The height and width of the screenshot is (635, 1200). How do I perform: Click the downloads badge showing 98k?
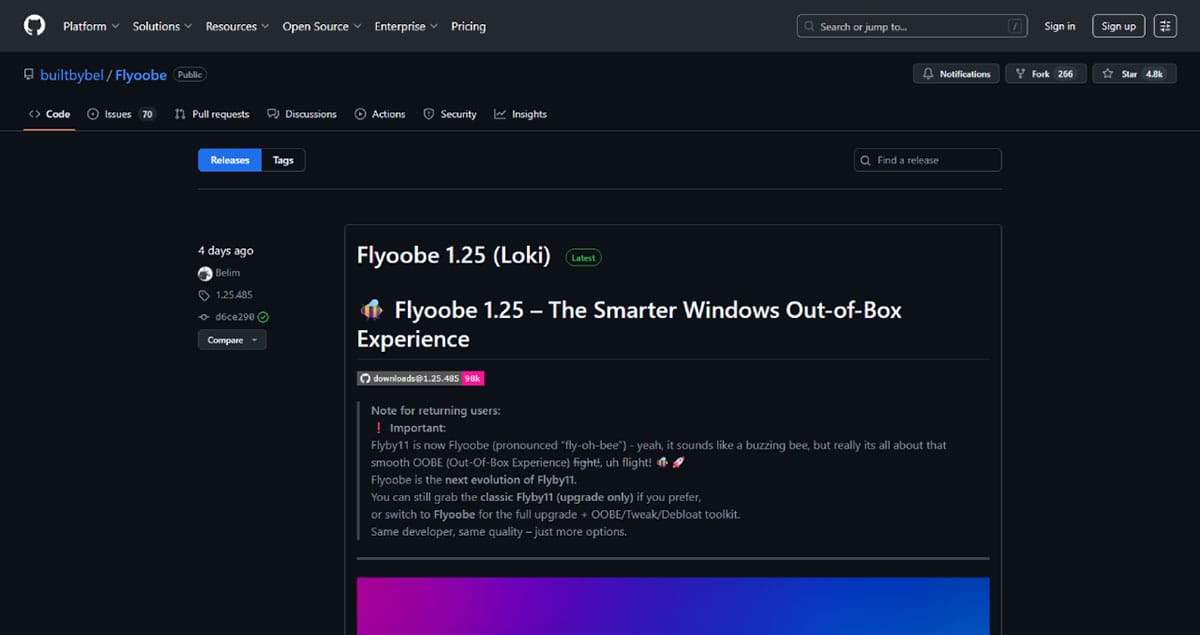point(421,379)
